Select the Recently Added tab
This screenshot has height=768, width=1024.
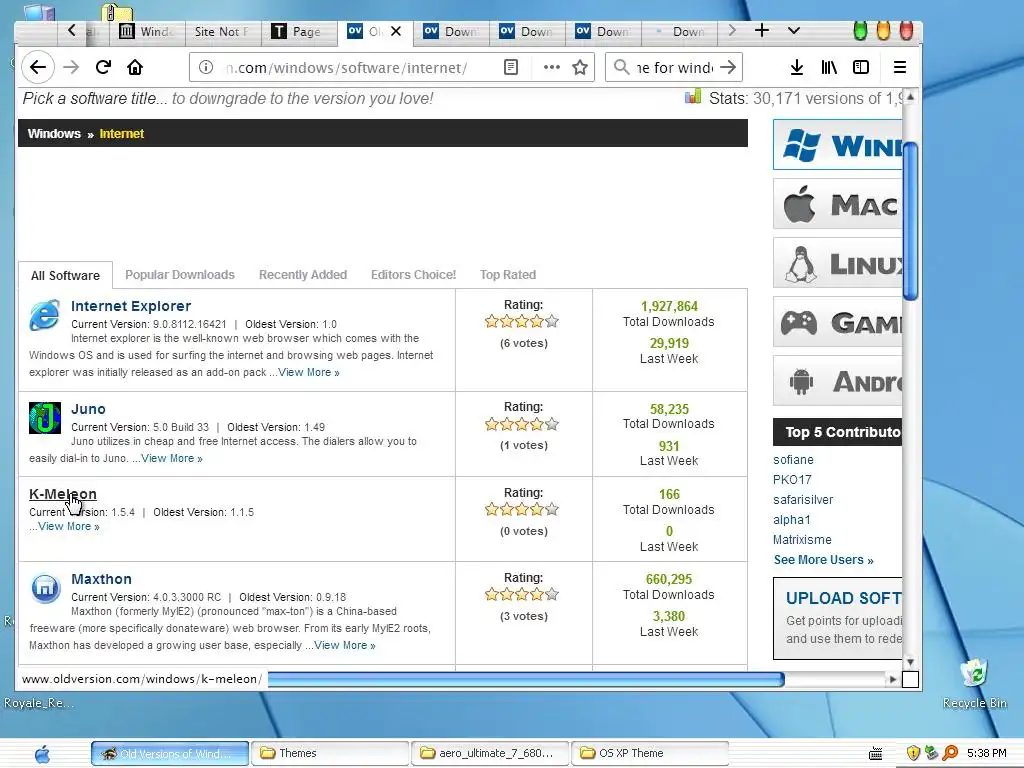point(303,275)
